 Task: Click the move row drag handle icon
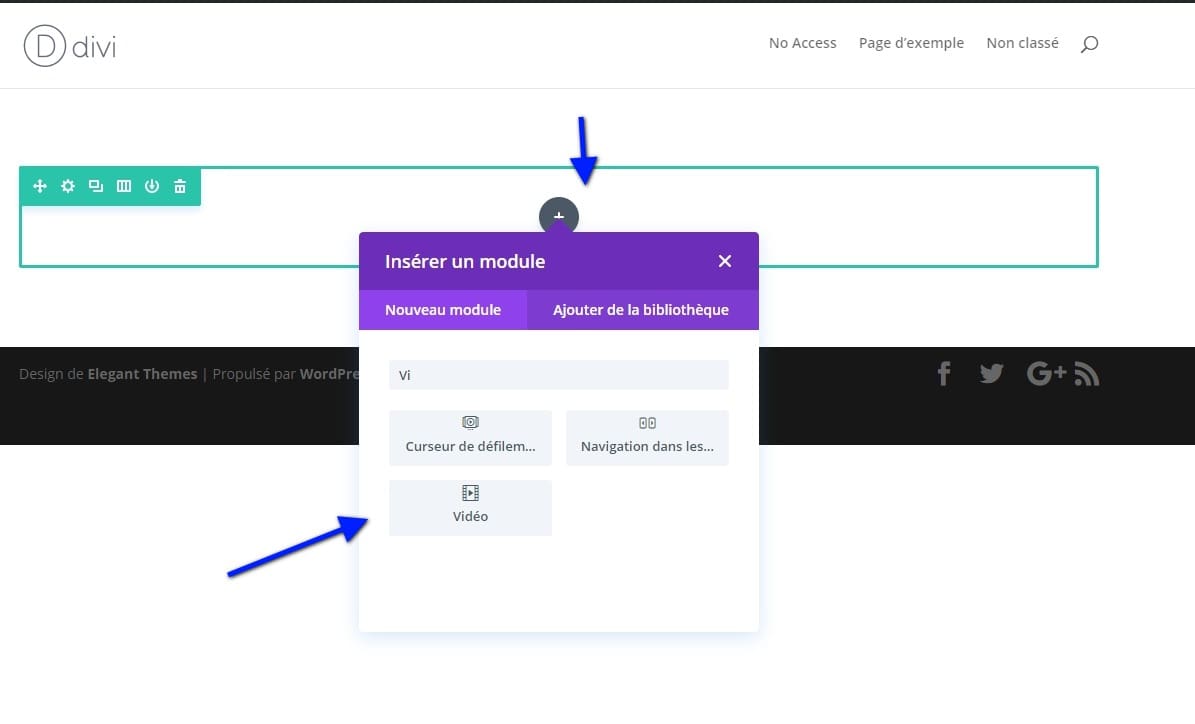point(40,186)
